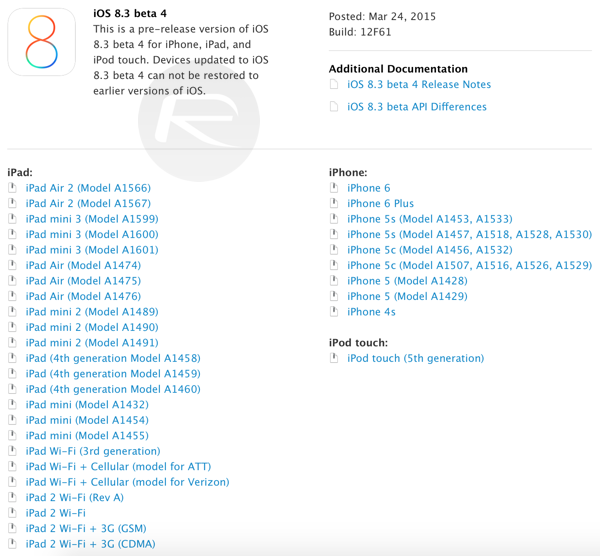Select iPad 2 Wi-Fi + 3G (GSM) link
Image resolution: width=600 pixels, height=556 pixels.
tap(86, 528)
